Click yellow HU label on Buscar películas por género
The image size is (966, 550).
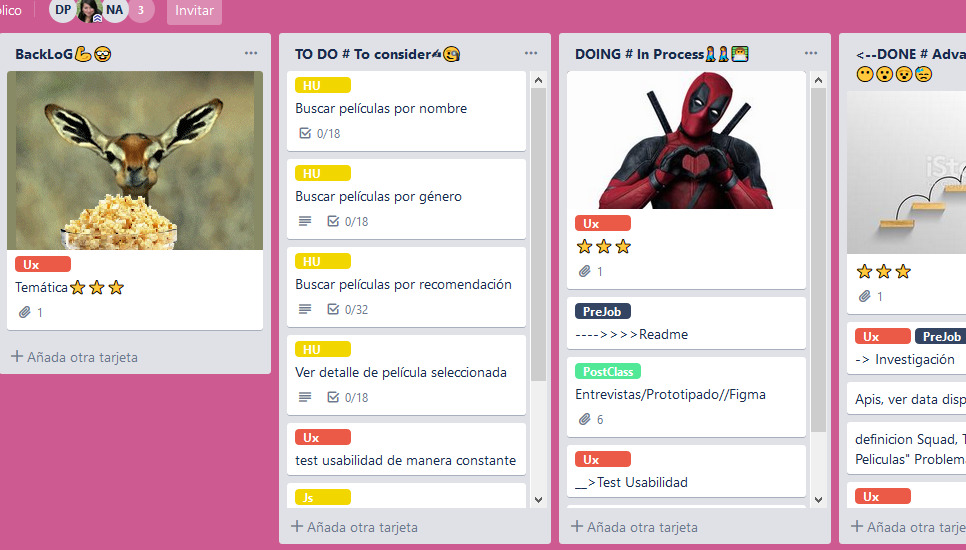(x=323, y=173)
